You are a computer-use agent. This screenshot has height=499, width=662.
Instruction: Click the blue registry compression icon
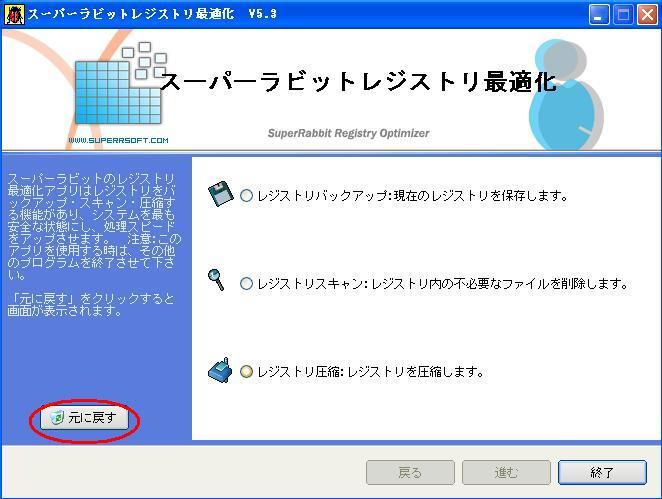219,370
